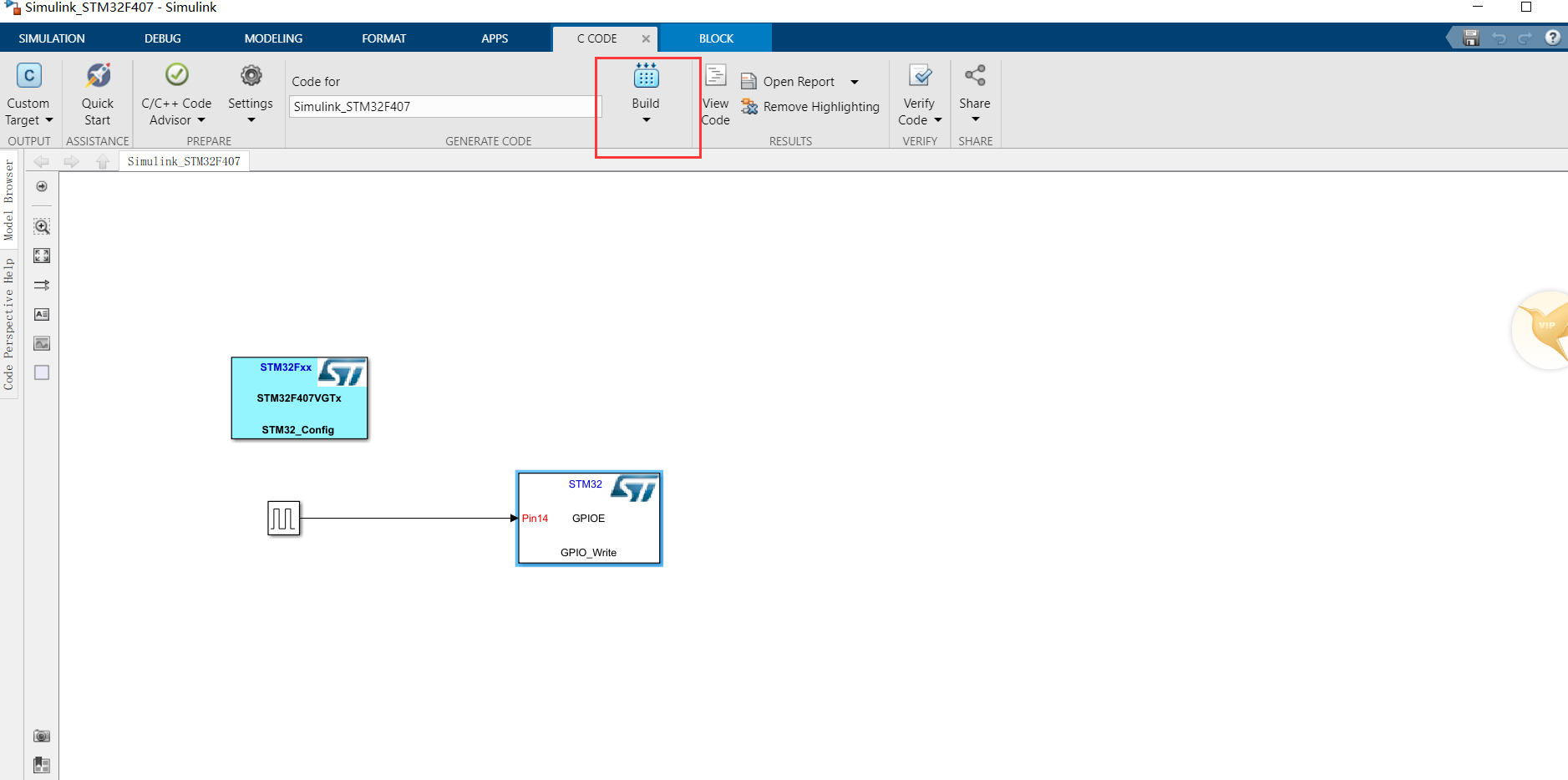Open the APPS ribbon tab
Viewport: 1568px width, 780px height.
[495, 38]
